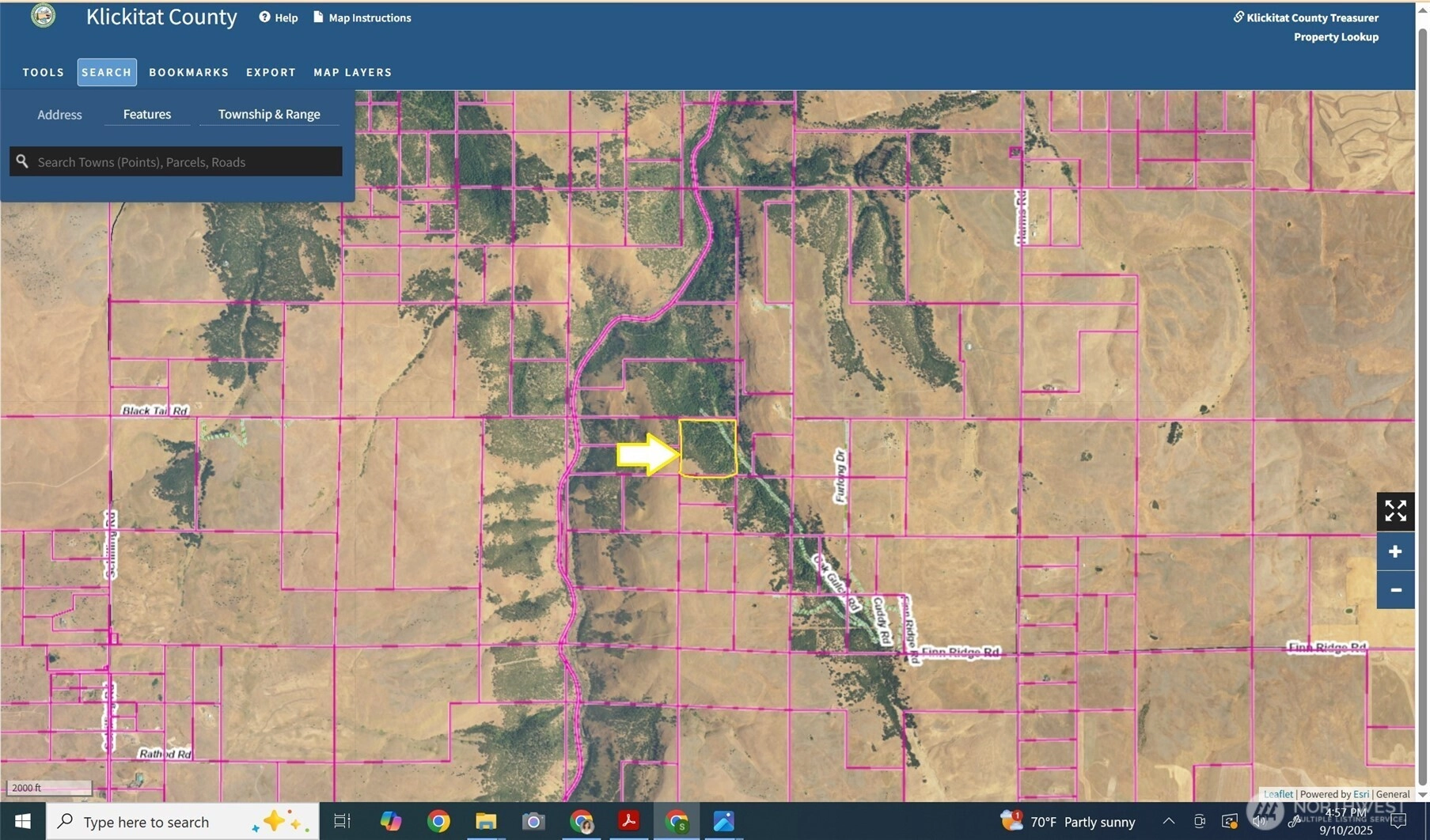Open the Map Layers menu

coord(352,72)
